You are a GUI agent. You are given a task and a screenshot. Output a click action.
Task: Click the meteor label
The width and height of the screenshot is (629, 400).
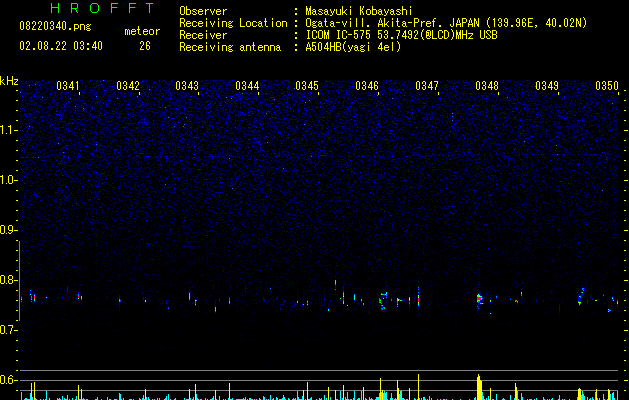coord(142,31)
